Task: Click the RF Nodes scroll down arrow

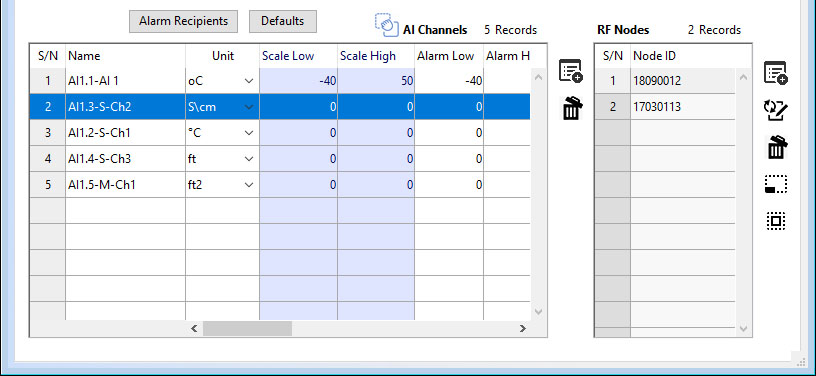Action: pos(743,329)
